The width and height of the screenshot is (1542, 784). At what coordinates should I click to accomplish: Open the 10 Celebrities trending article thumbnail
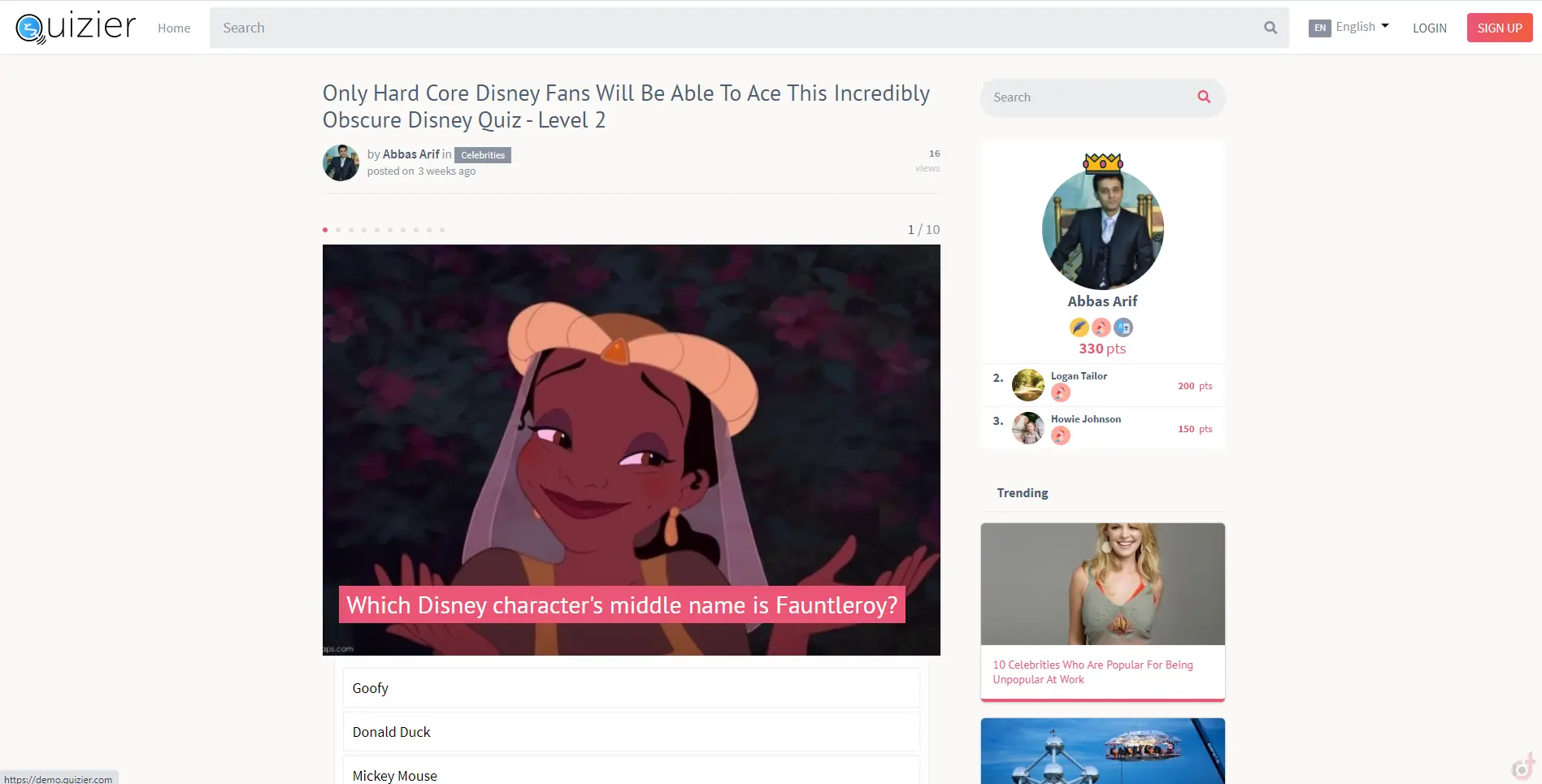click(1102, 584)
